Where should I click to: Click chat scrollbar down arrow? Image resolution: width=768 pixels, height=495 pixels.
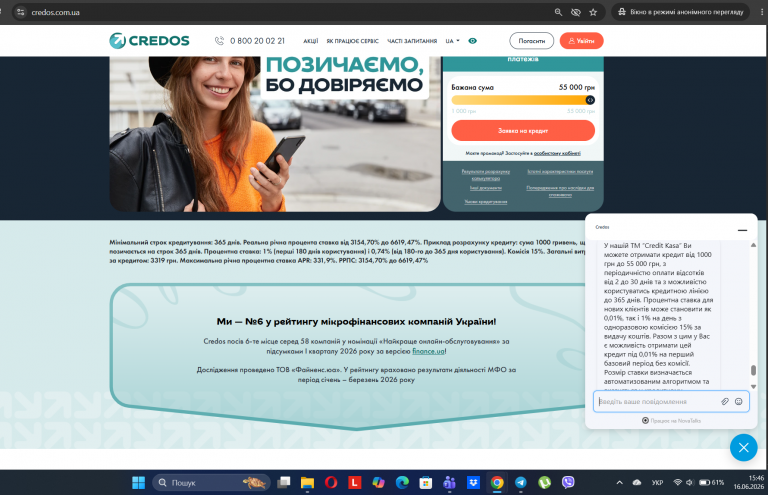coord(753,387)
